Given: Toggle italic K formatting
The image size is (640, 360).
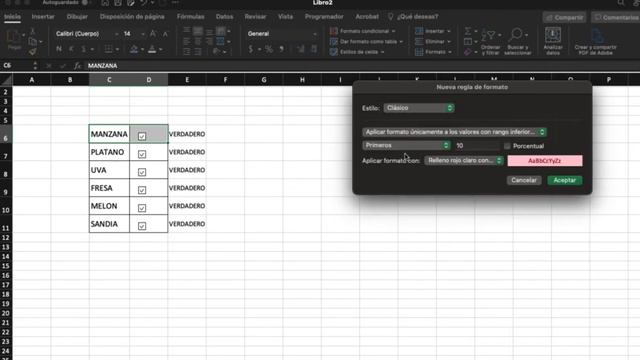Looking at the screenshot, I should 71,49.
